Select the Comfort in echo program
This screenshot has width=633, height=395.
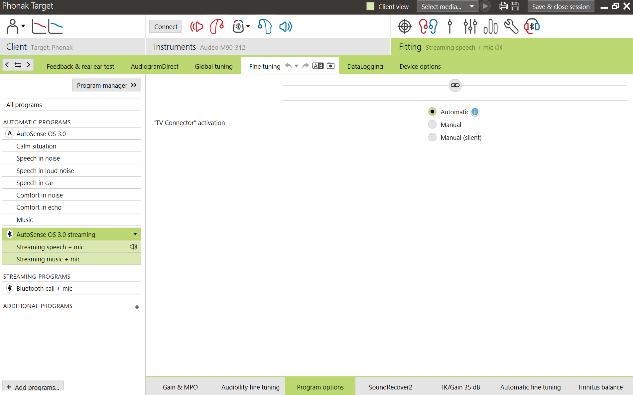(x=71, y=207)
